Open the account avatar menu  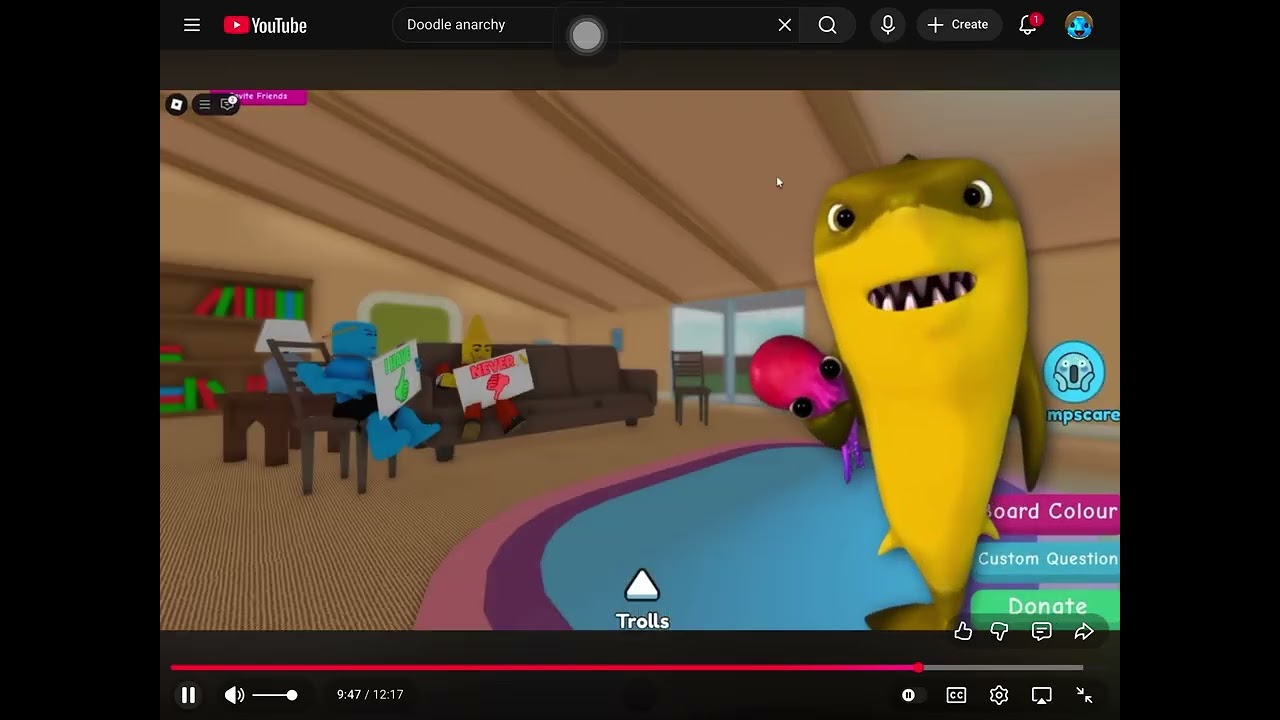pyautogui.click(x=1079, y=25)
